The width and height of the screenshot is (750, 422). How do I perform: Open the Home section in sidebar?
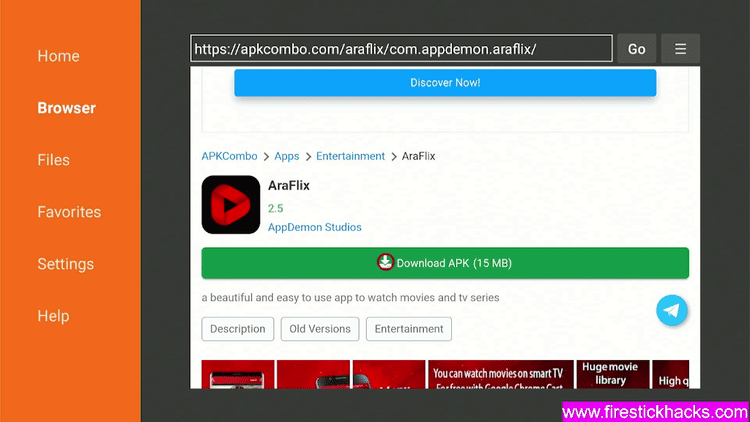click(x=58, y=56)
